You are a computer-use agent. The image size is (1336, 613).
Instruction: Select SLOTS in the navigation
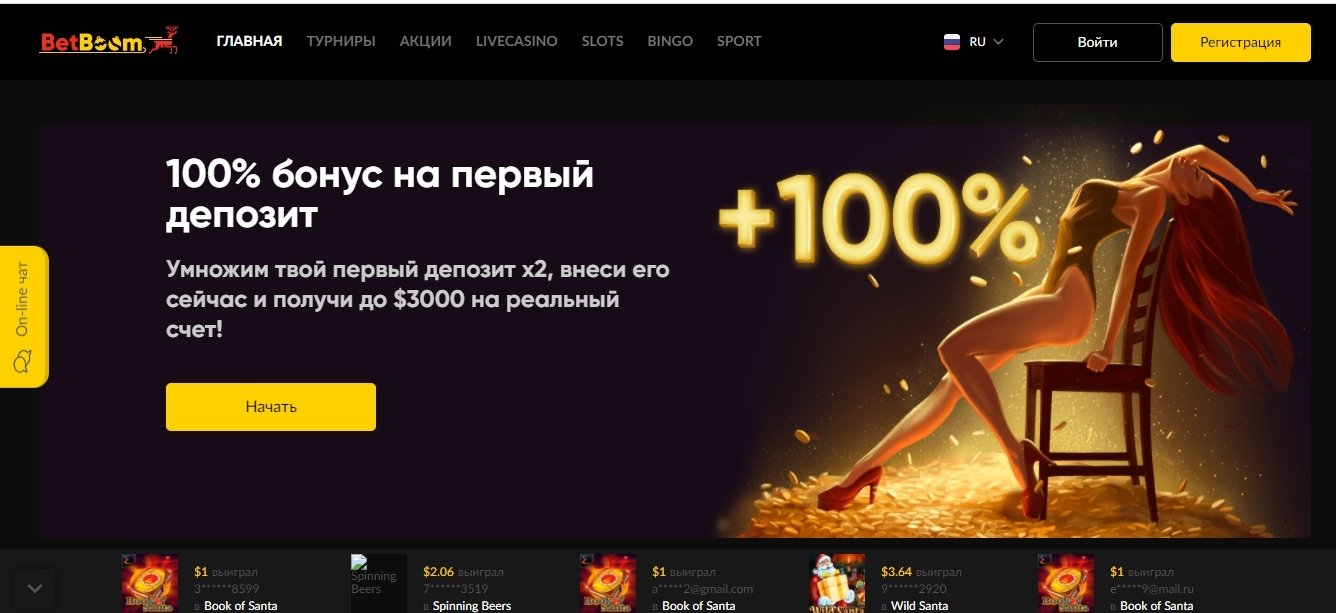[603, 41]
